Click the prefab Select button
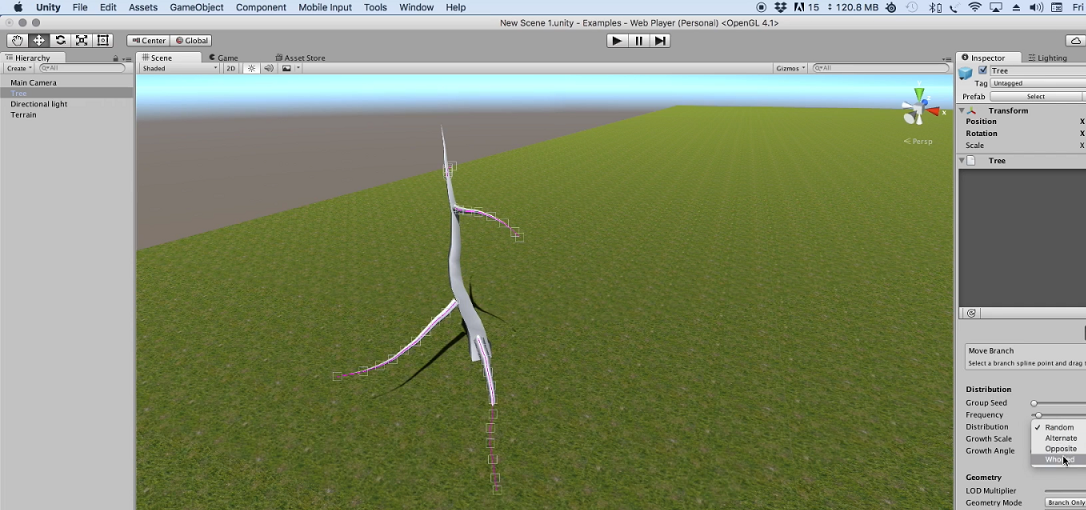This screenshot has width=1086, height=510. [x=1035, y=96]
